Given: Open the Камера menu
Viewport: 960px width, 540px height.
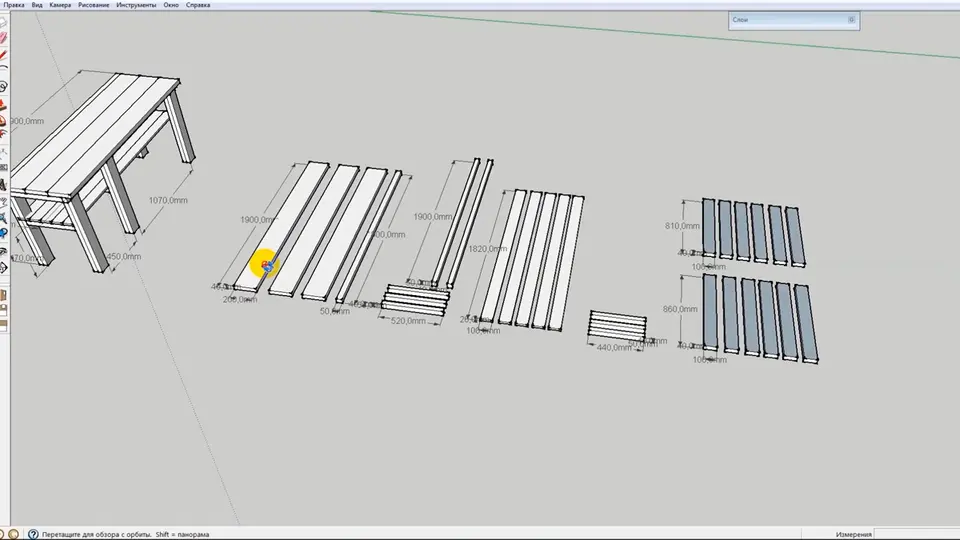Looking at the screenshot, I should click(x=60, y=5).
